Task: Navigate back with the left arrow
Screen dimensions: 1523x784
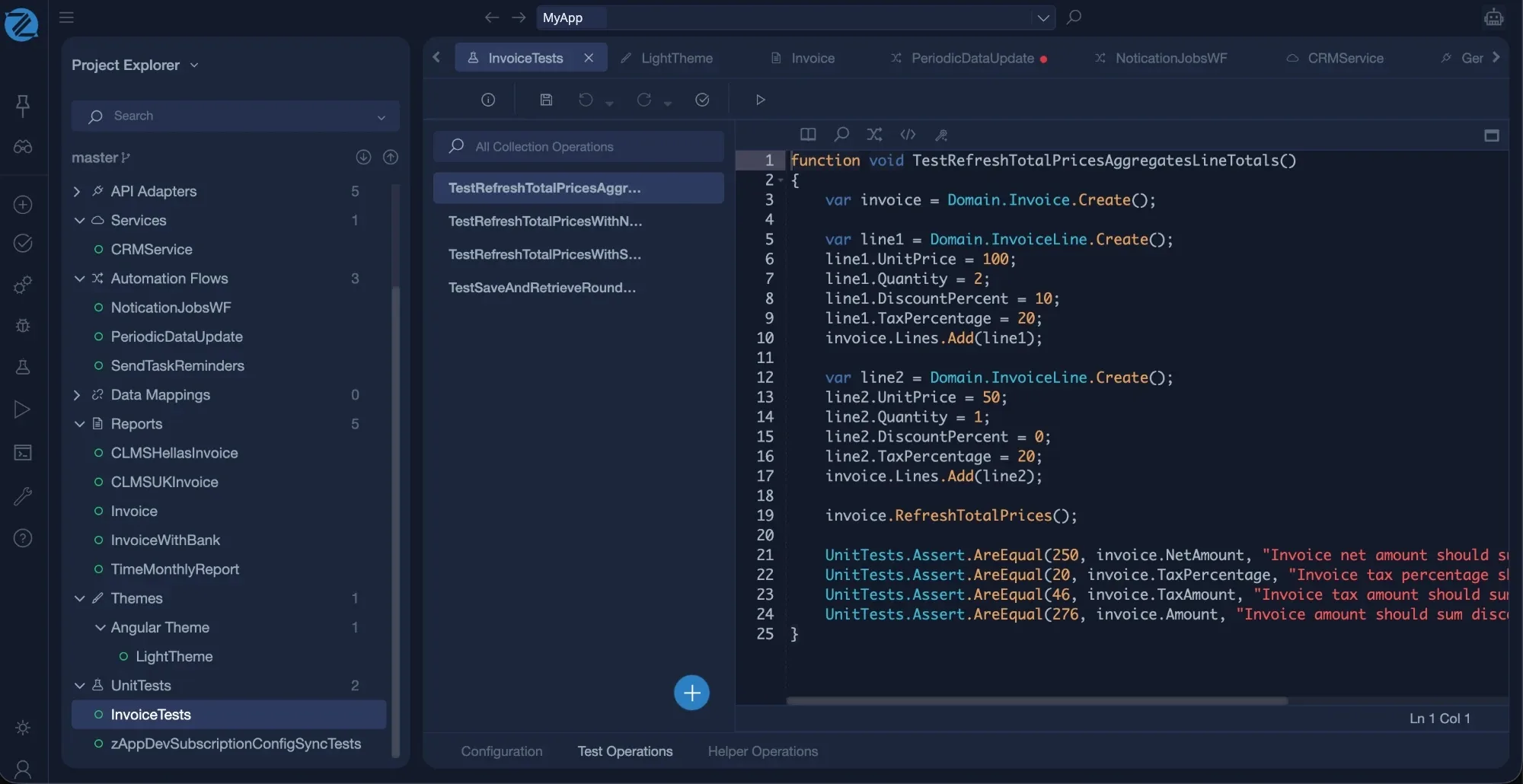Action: coord(492,17)
